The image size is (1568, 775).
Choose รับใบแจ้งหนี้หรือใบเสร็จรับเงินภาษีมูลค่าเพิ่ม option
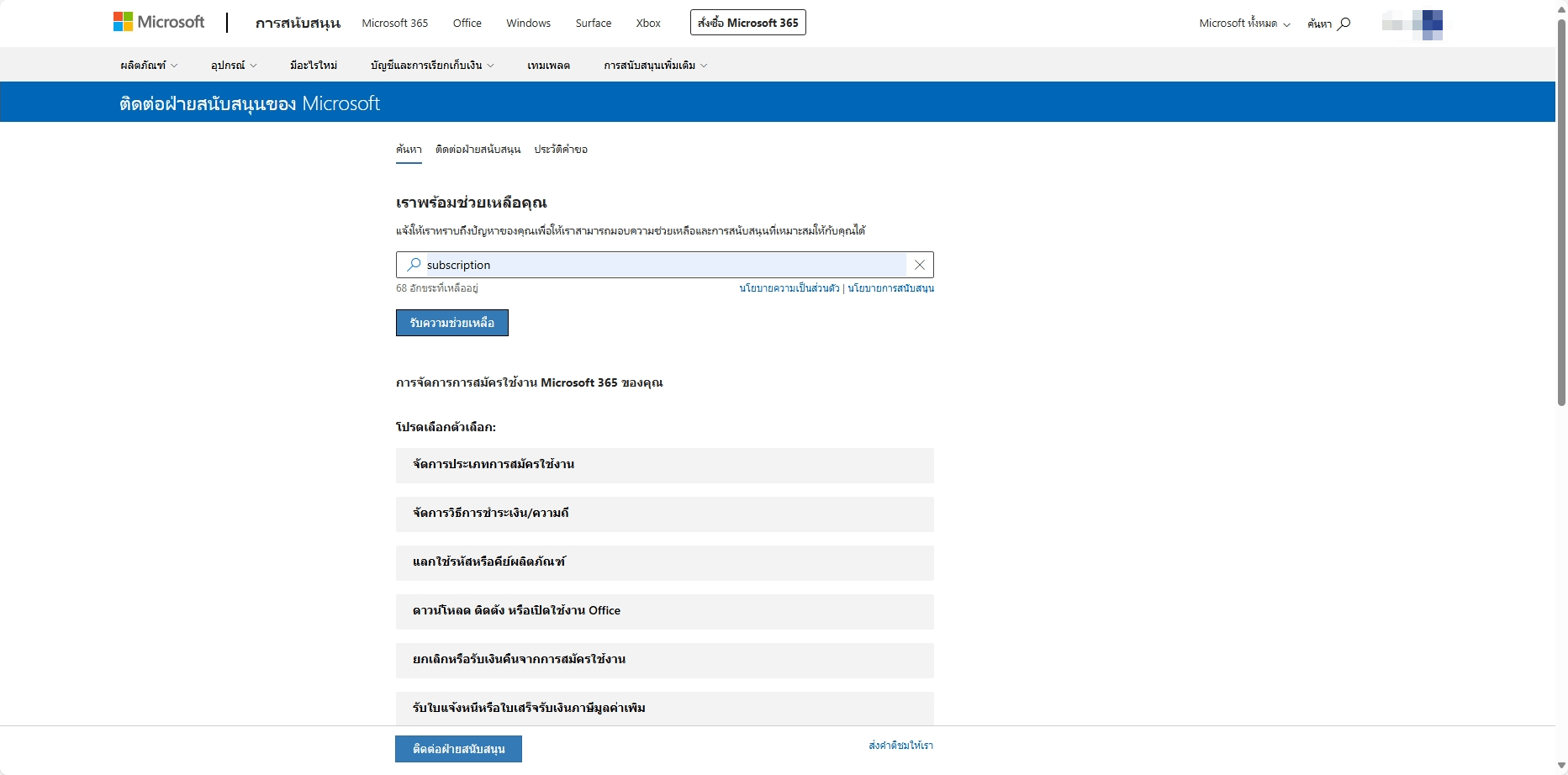(665, 709)
